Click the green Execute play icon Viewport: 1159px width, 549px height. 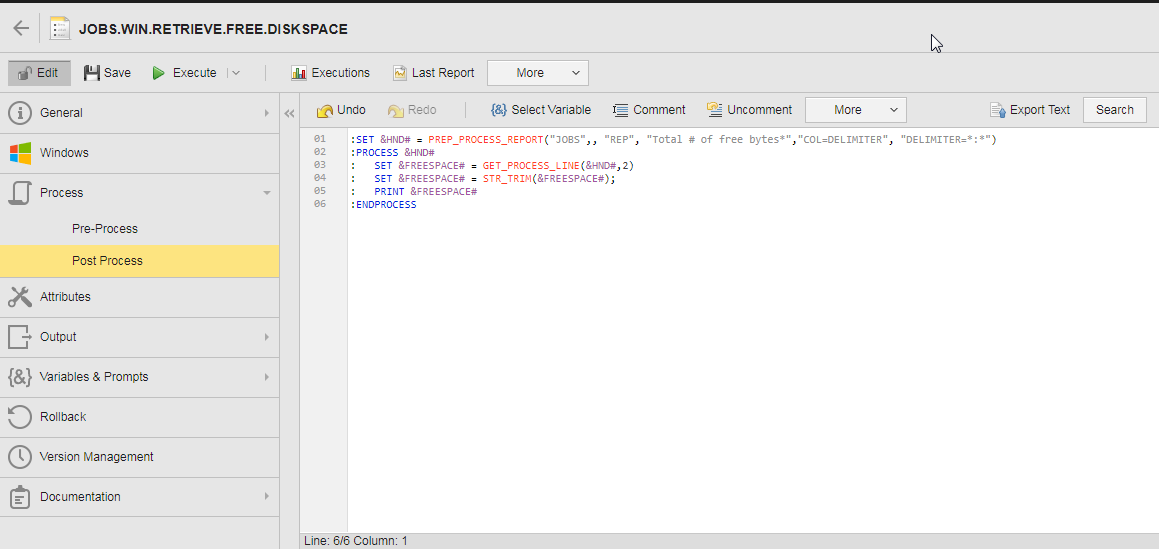coord(158,73)
